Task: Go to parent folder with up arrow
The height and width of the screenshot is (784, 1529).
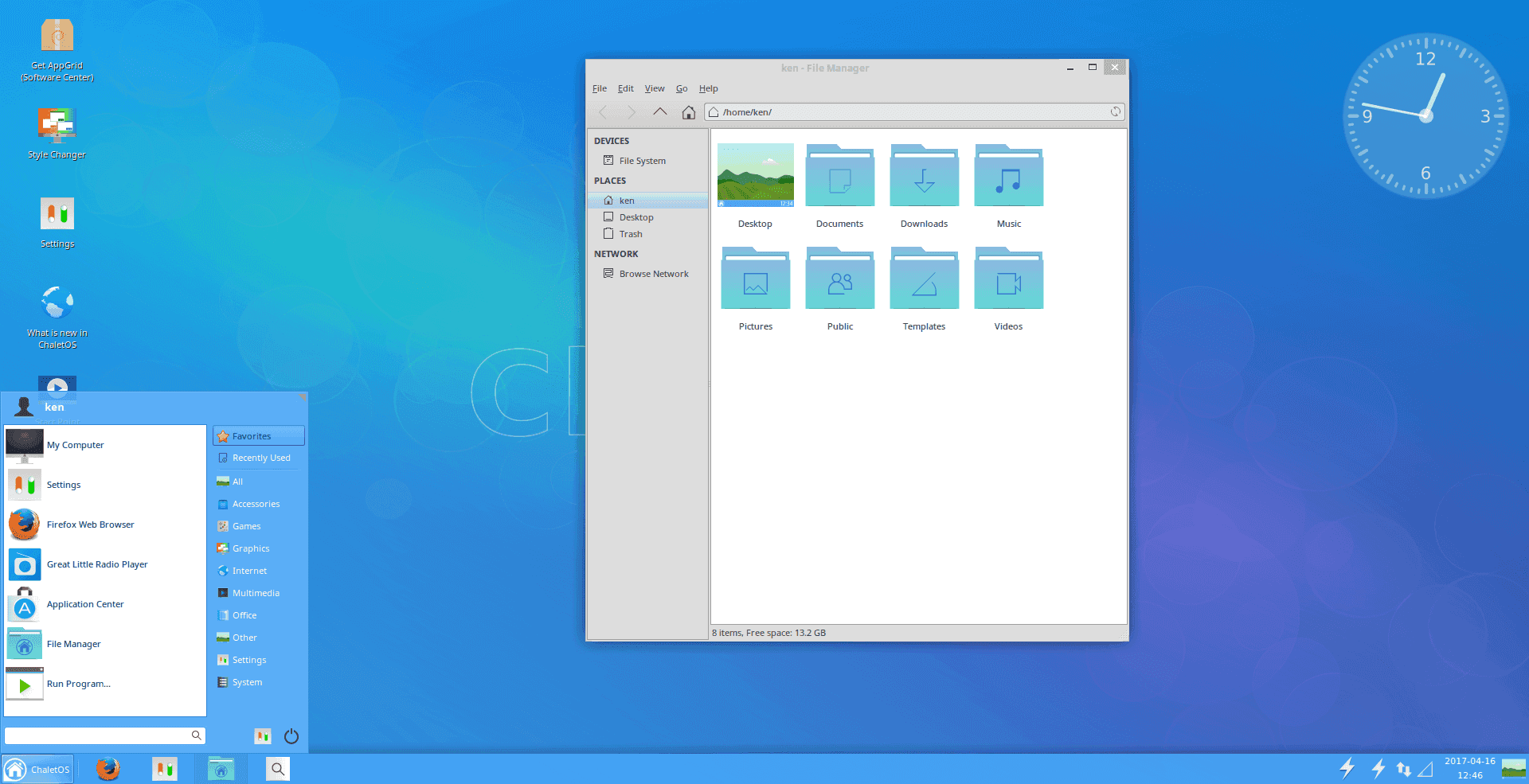Action: click(x=659, y=112)
